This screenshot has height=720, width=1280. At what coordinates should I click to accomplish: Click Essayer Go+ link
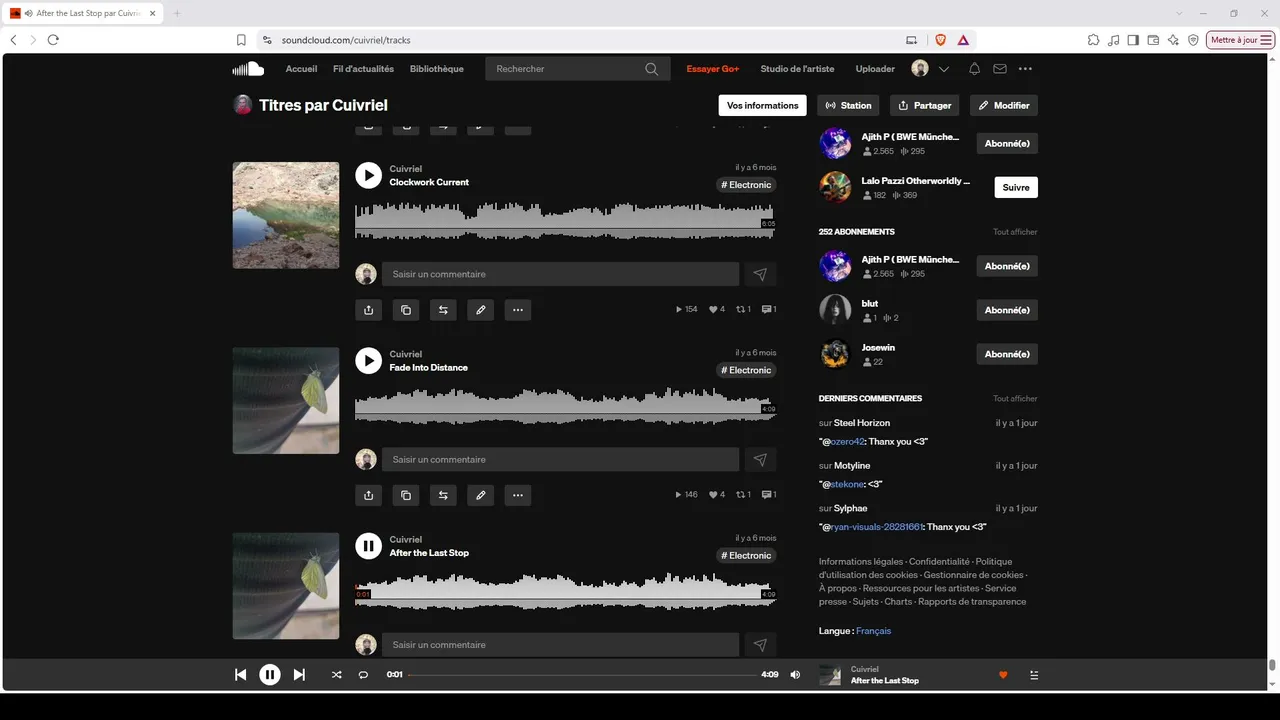click(713, 69)
